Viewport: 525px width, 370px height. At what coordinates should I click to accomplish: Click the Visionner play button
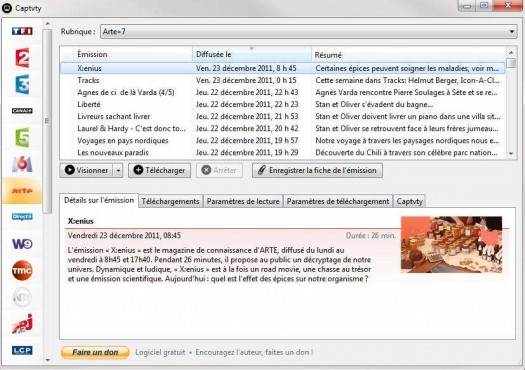pyautogui.click(x=87, y=170)
